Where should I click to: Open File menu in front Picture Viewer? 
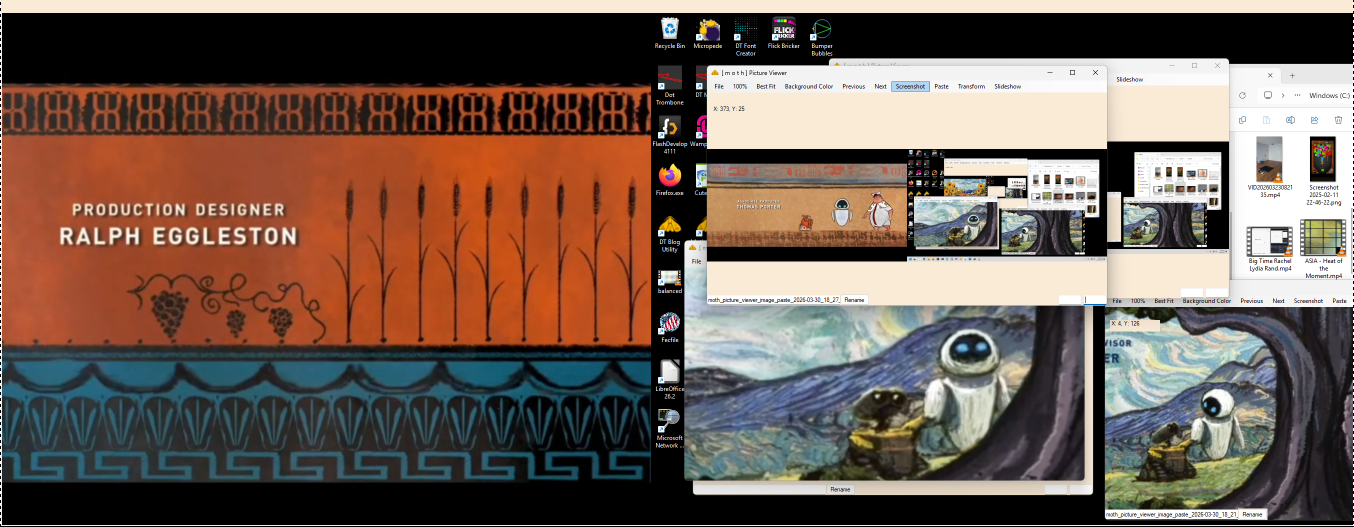pos(719,87)
